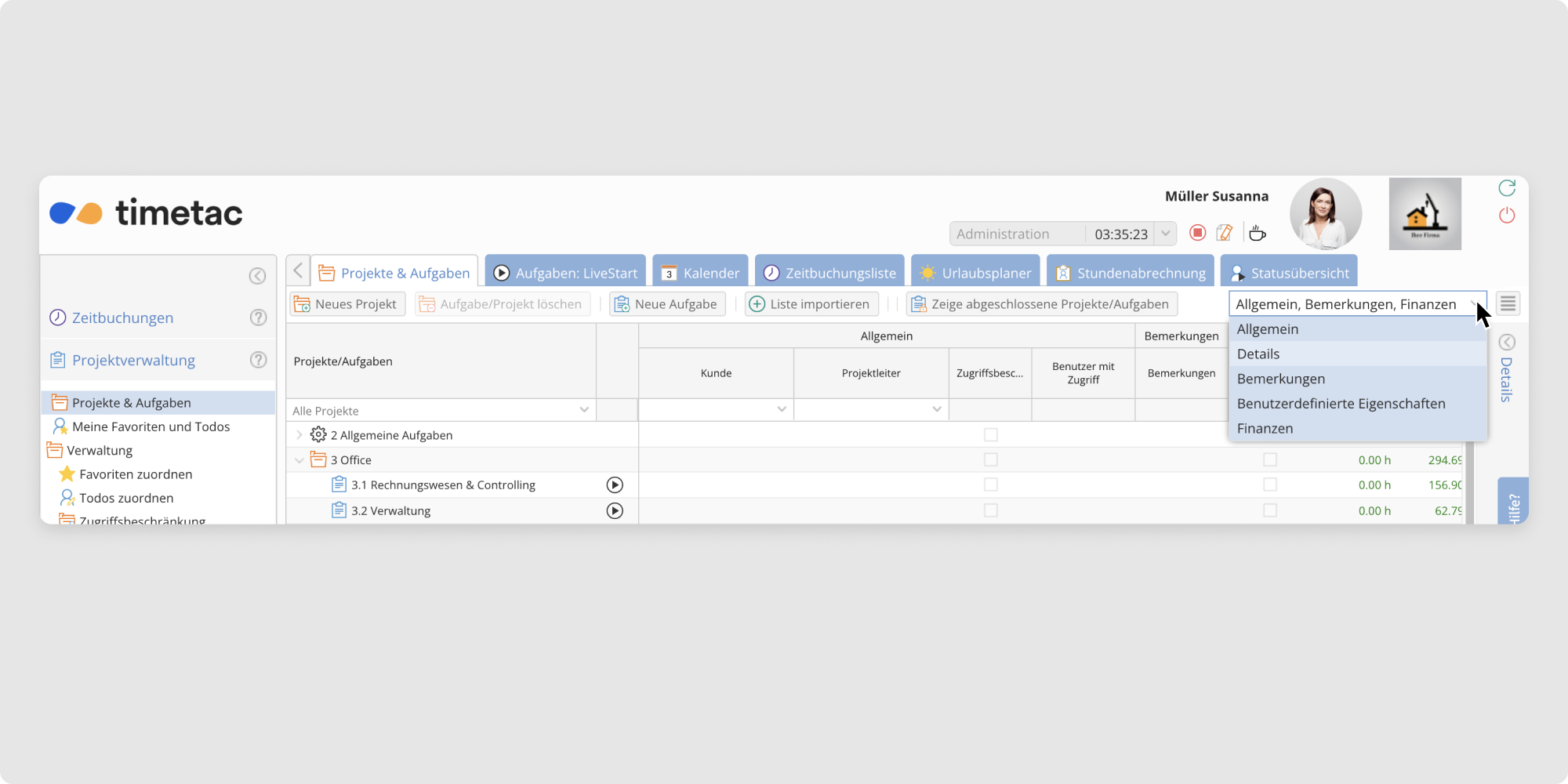Viewport: 1568px width, 784px height.
Task: Click Müller Susanna's profile photo
Action: 1325,214
